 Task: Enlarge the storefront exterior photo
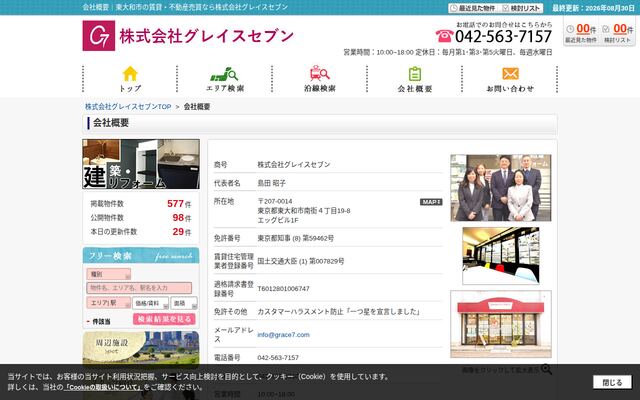(x=501, y=324)
